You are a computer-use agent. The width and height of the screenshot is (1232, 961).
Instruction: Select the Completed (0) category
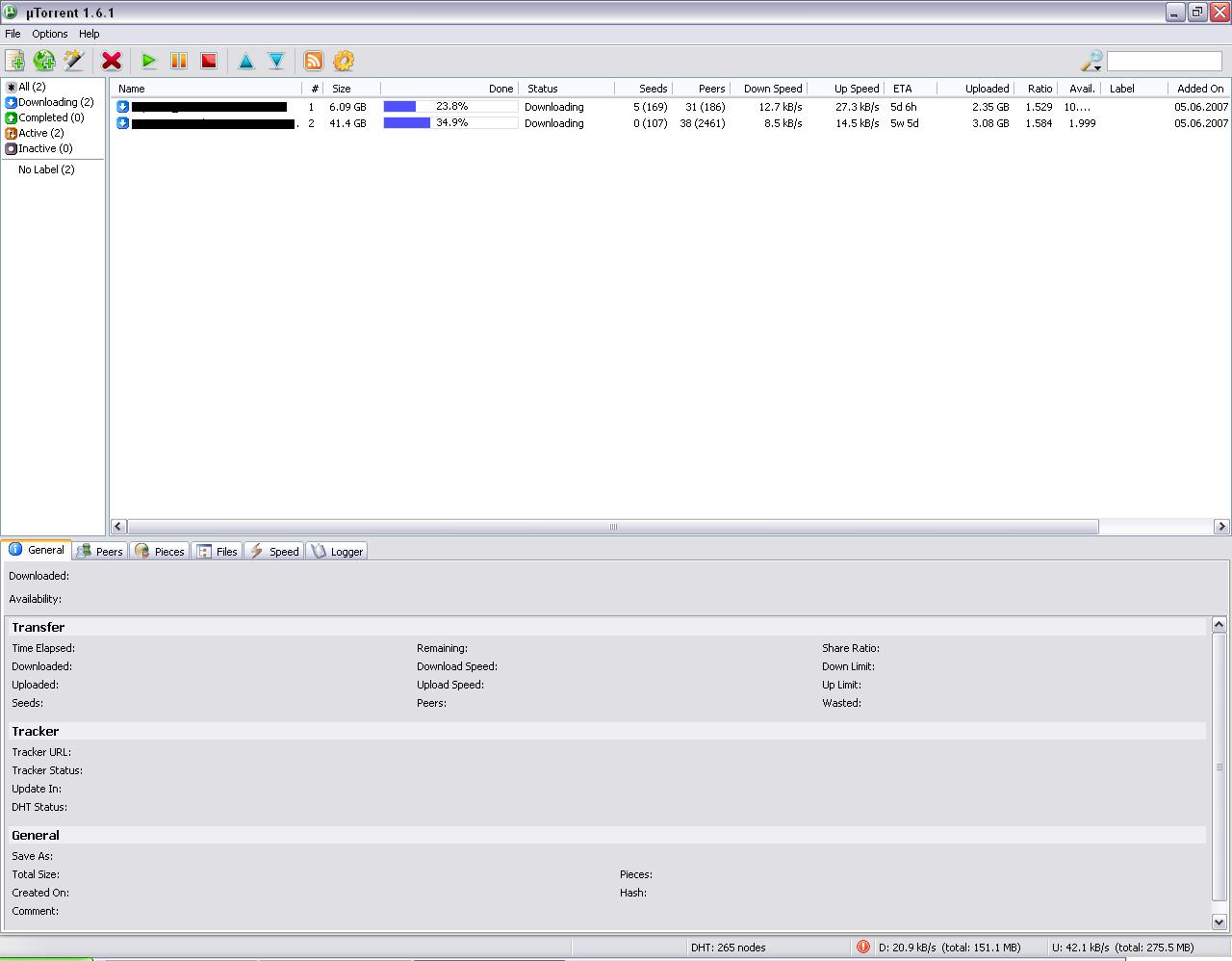pos(44,117)
